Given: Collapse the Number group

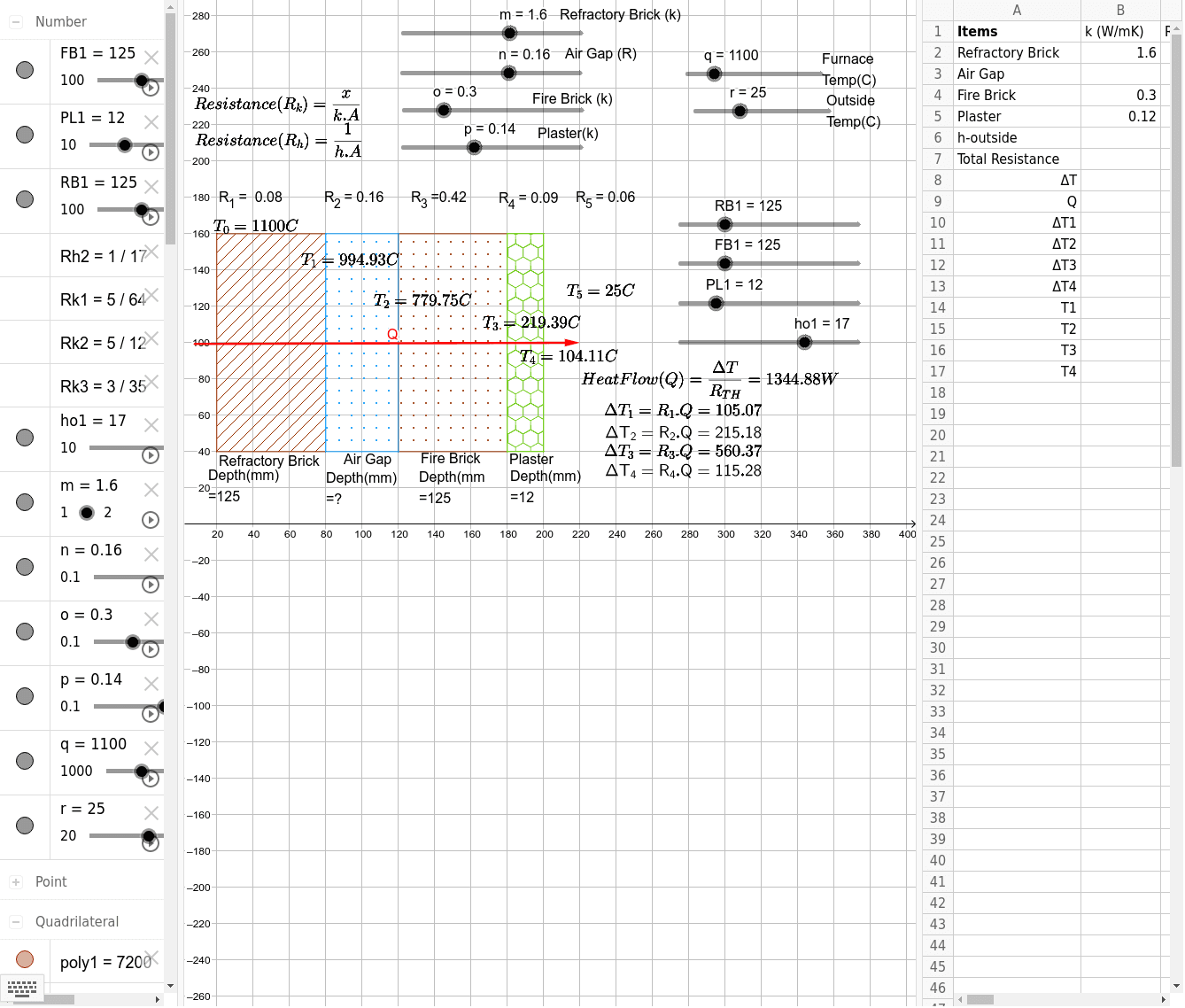Looking at the screenshot, I should pyautogui.click(x=16, y=22).
